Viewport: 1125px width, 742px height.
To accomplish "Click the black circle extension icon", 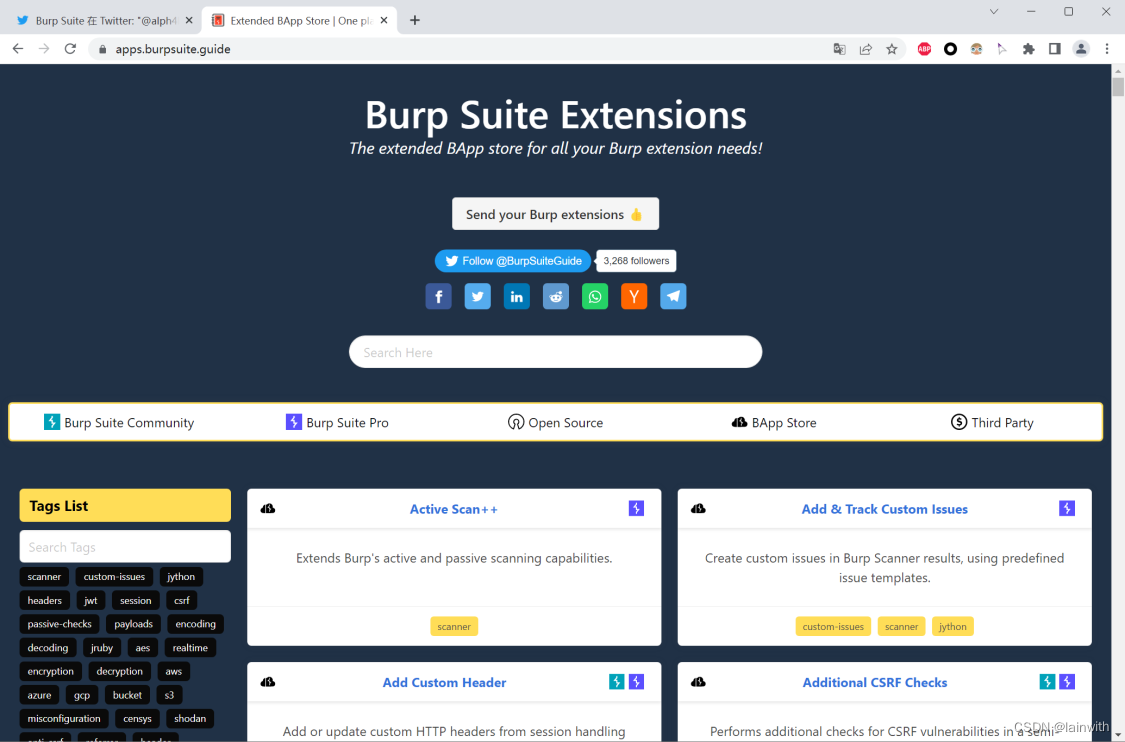I will pos(950,49).
